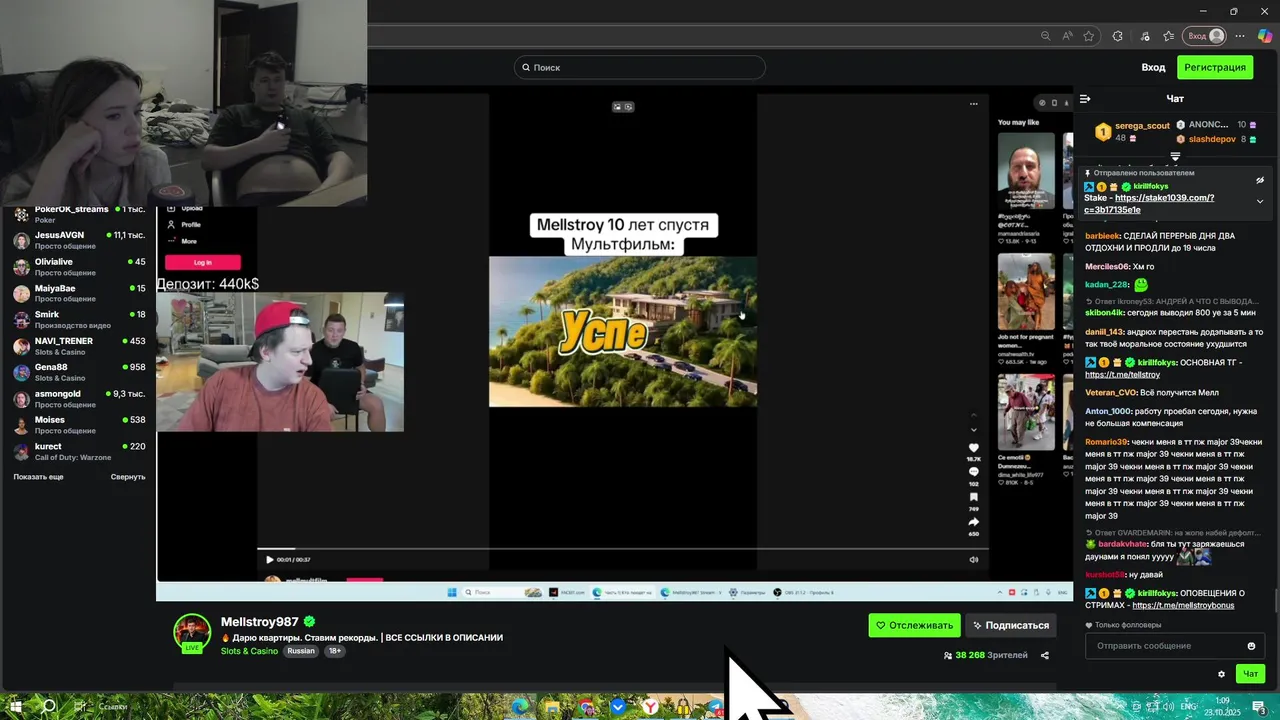
Task: Click the Russian language tag
Action: click(x=301, y=651)
